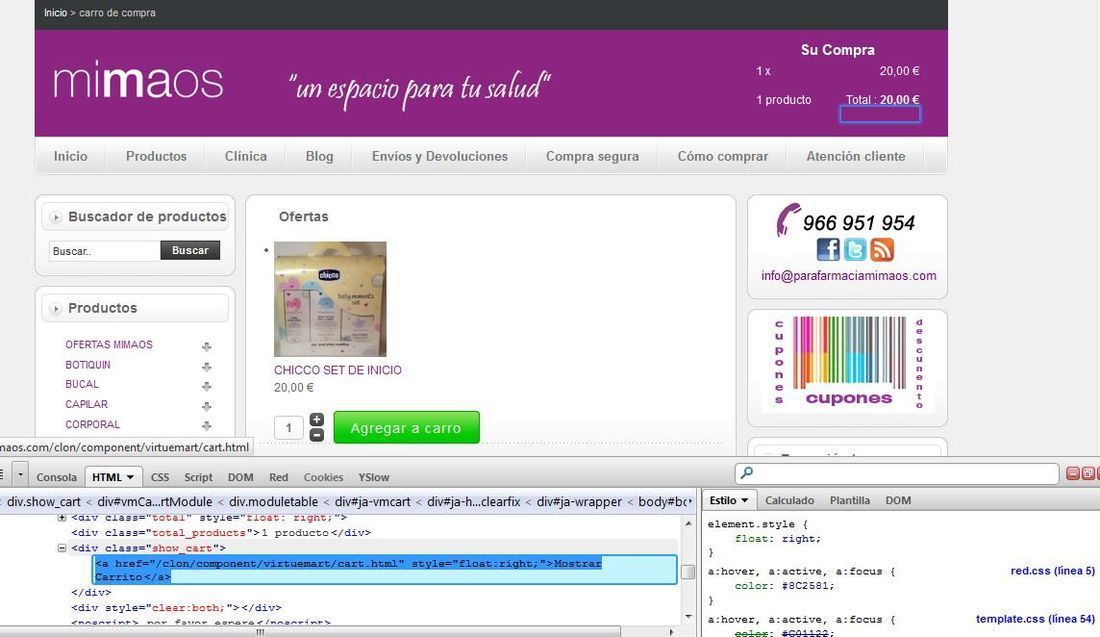Increase product quantity with the plus icon

316,420
